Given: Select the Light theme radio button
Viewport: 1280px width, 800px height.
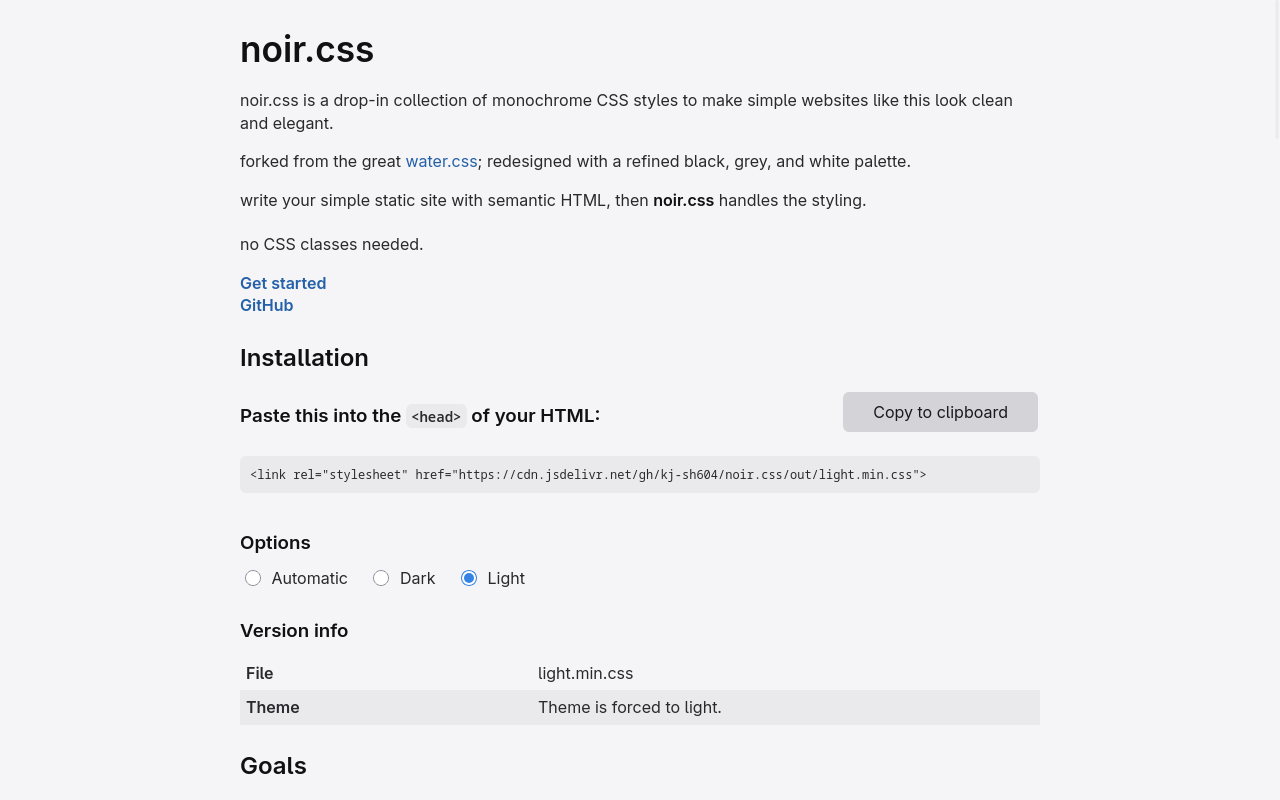Looking at the screenshot, I should (x=468, y=578).
